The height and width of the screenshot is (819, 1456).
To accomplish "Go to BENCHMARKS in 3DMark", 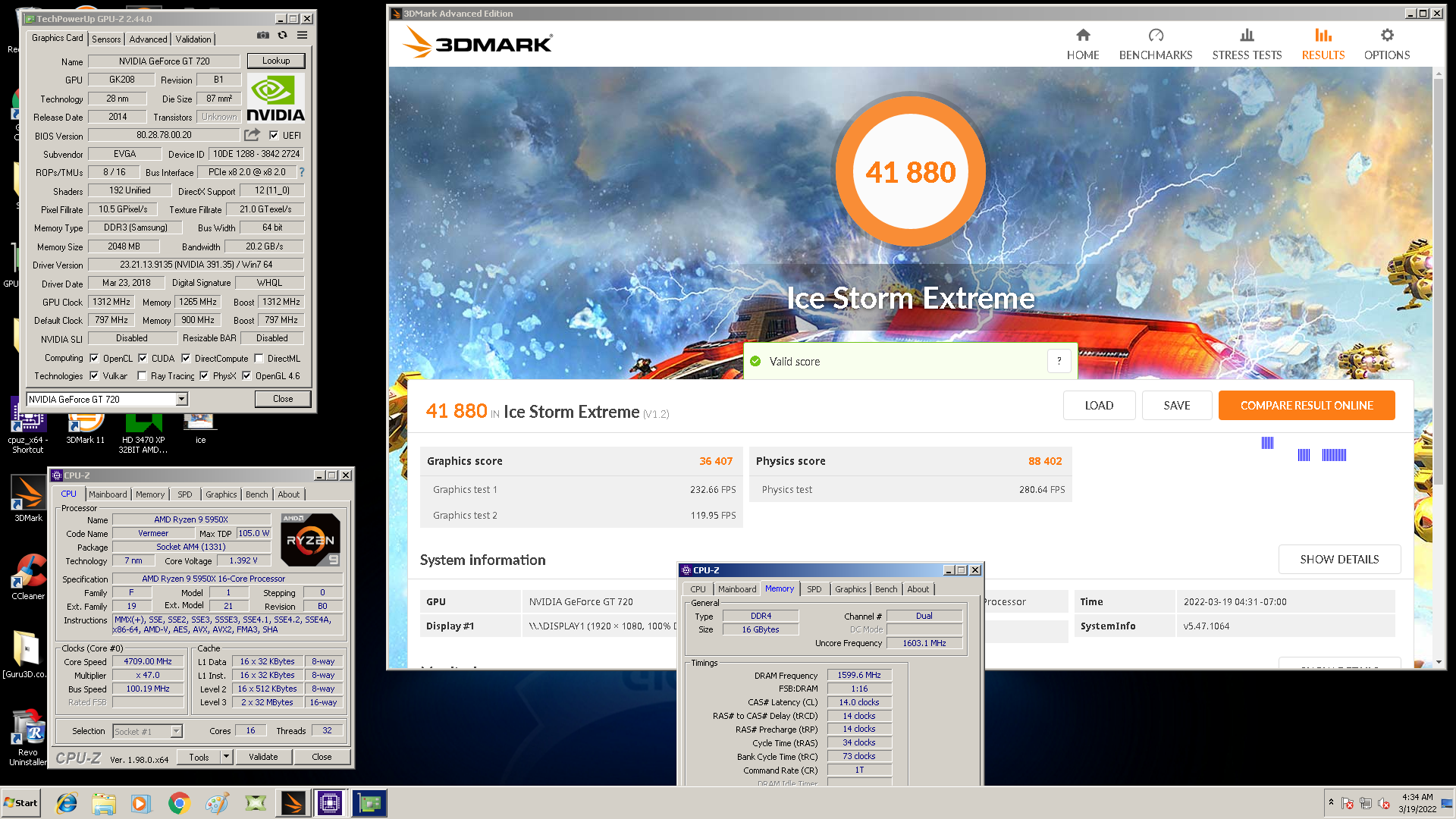I will pyautogui.click(x=1156, y=45).
